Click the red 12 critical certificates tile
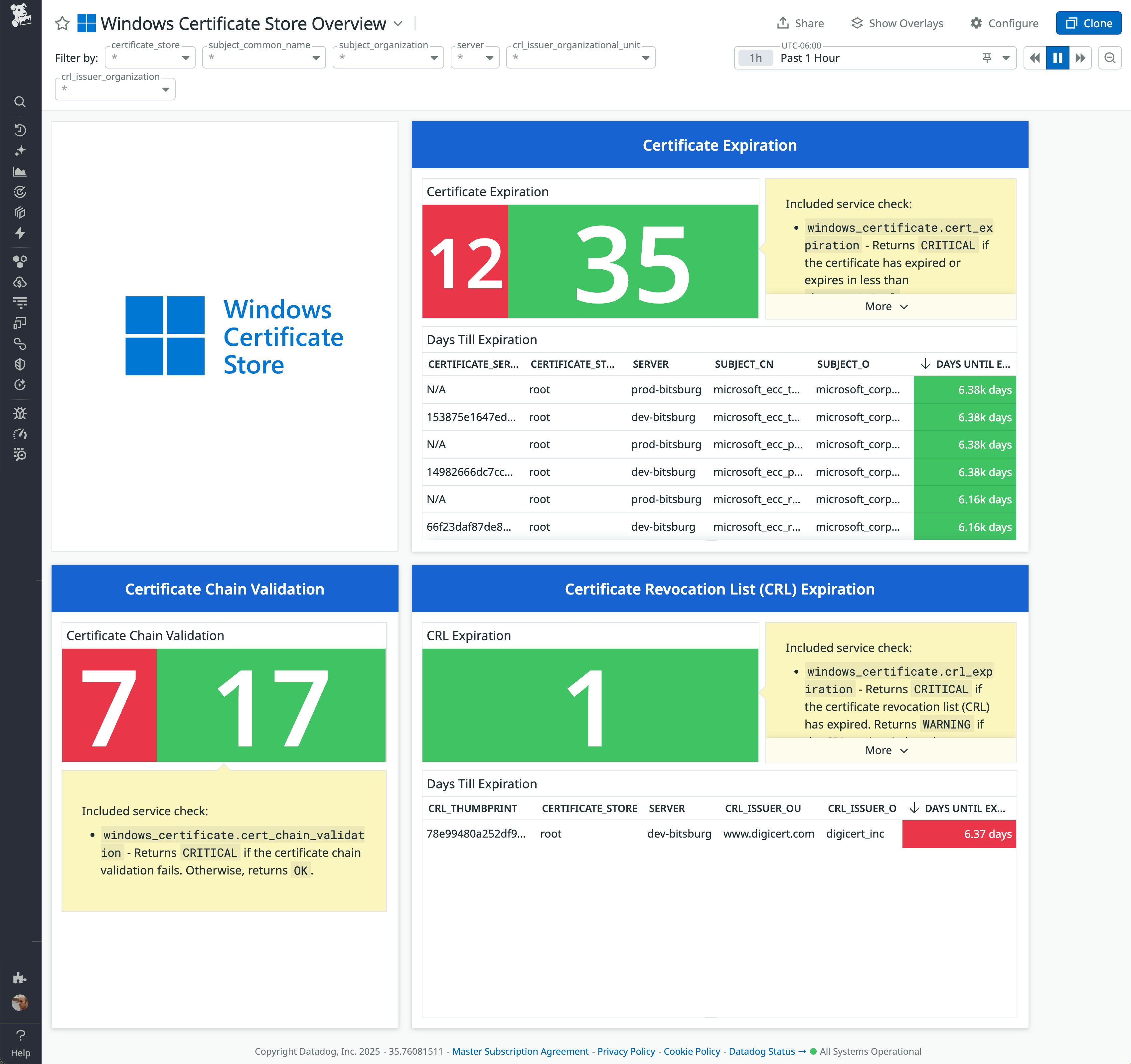1131x1064 pixels. click(x=465, y=262)
